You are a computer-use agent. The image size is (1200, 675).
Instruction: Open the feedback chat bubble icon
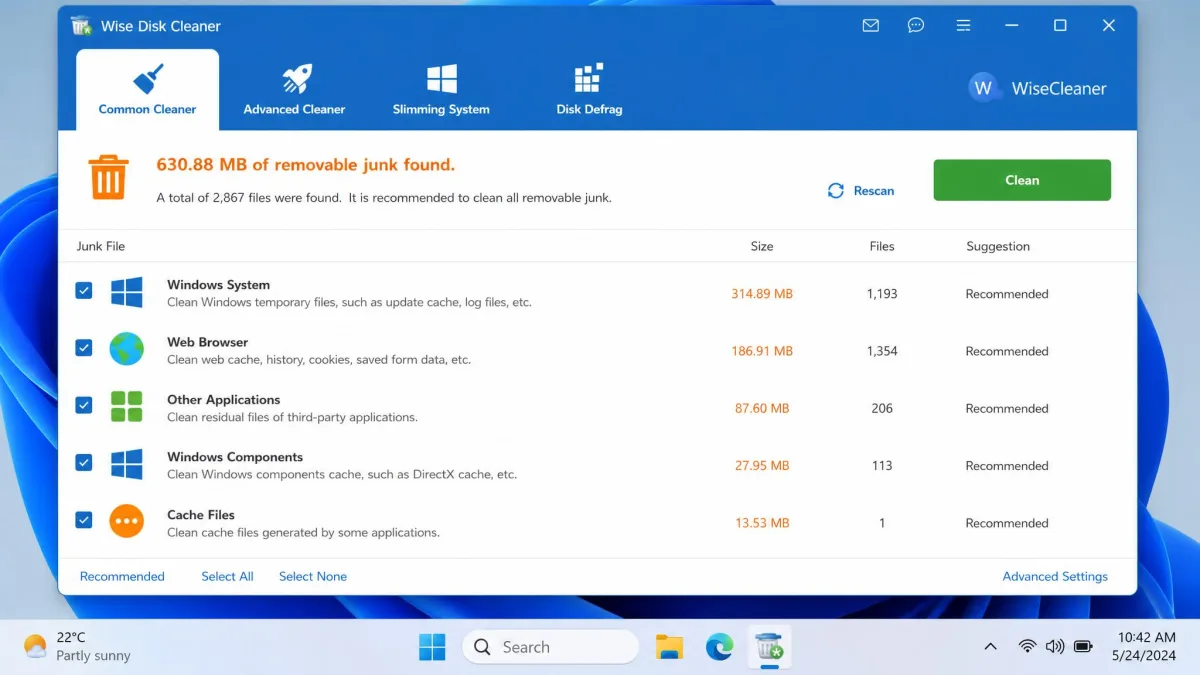coord(916,25)
